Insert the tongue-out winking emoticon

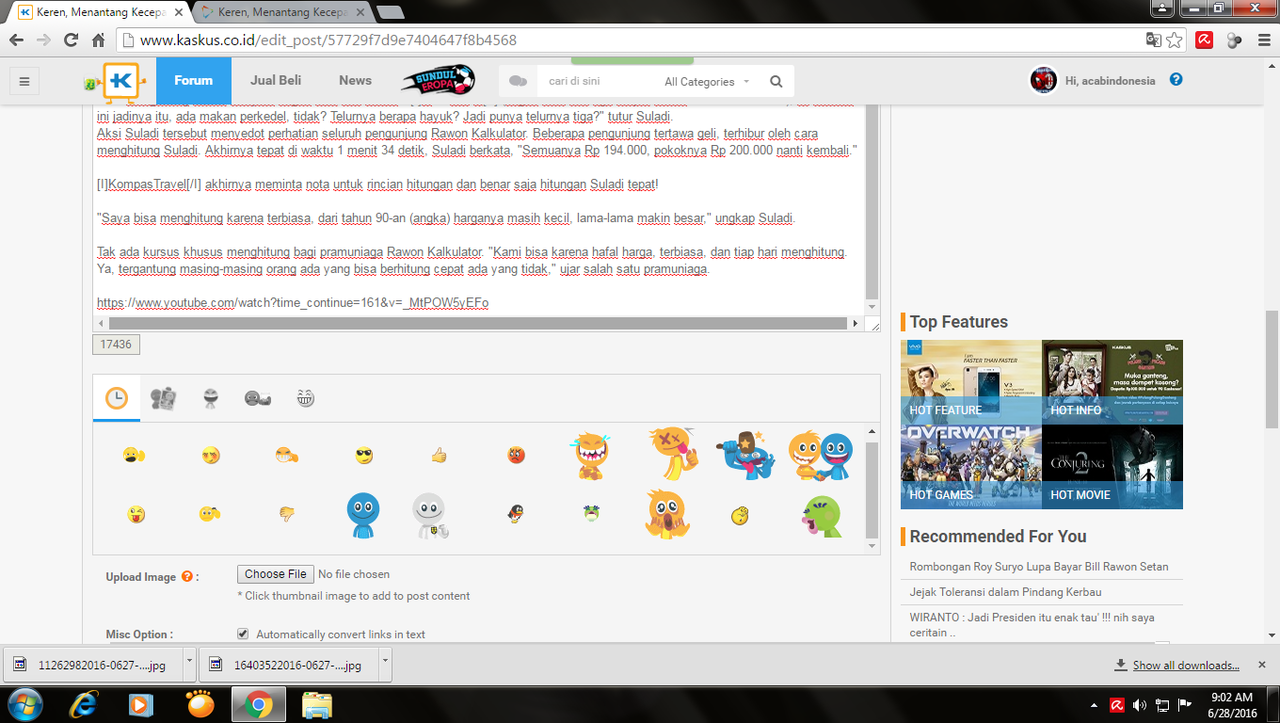point(134,514)
